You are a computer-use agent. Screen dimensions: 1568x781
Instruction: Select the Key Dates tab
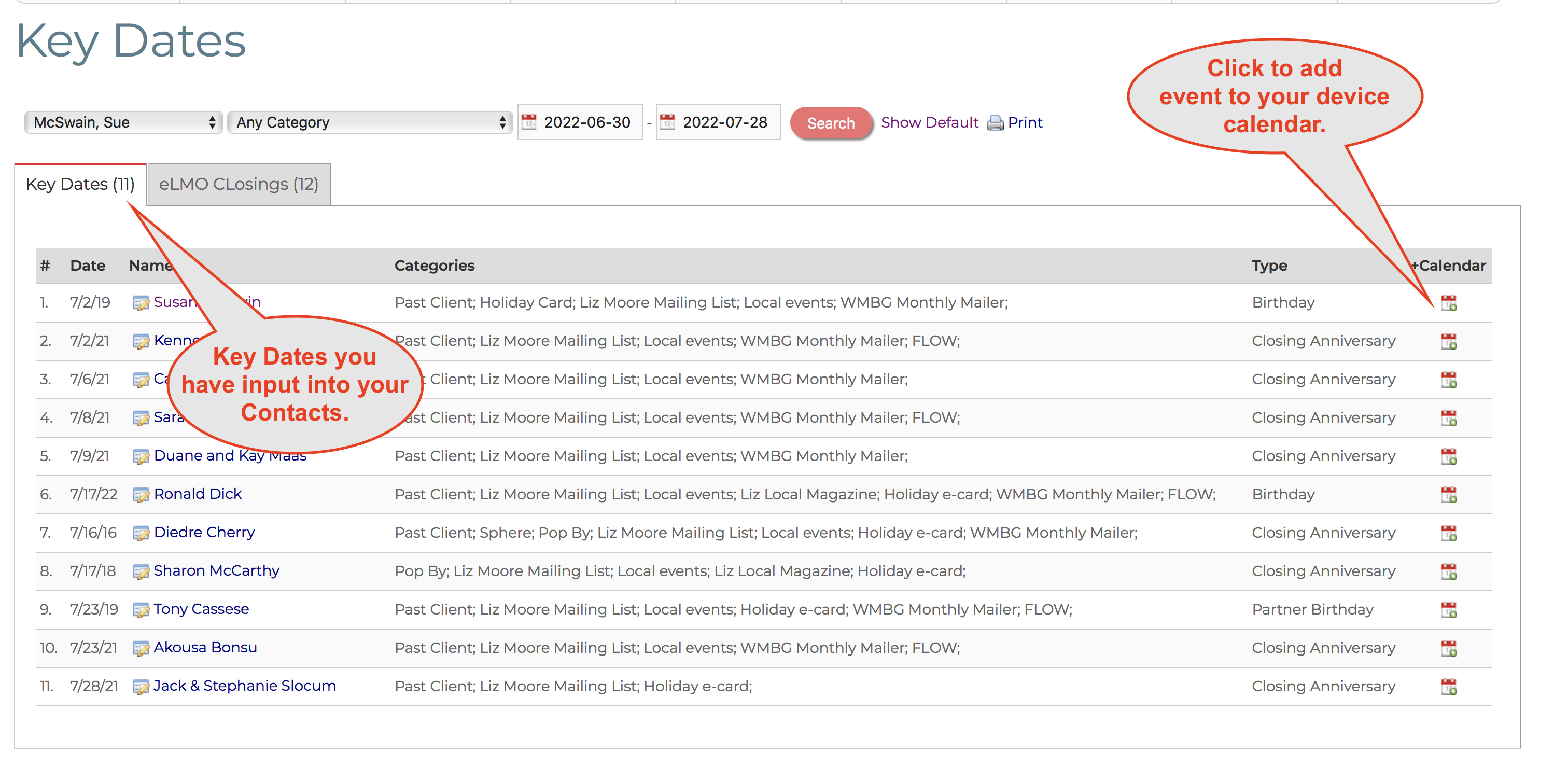(80, 184)
